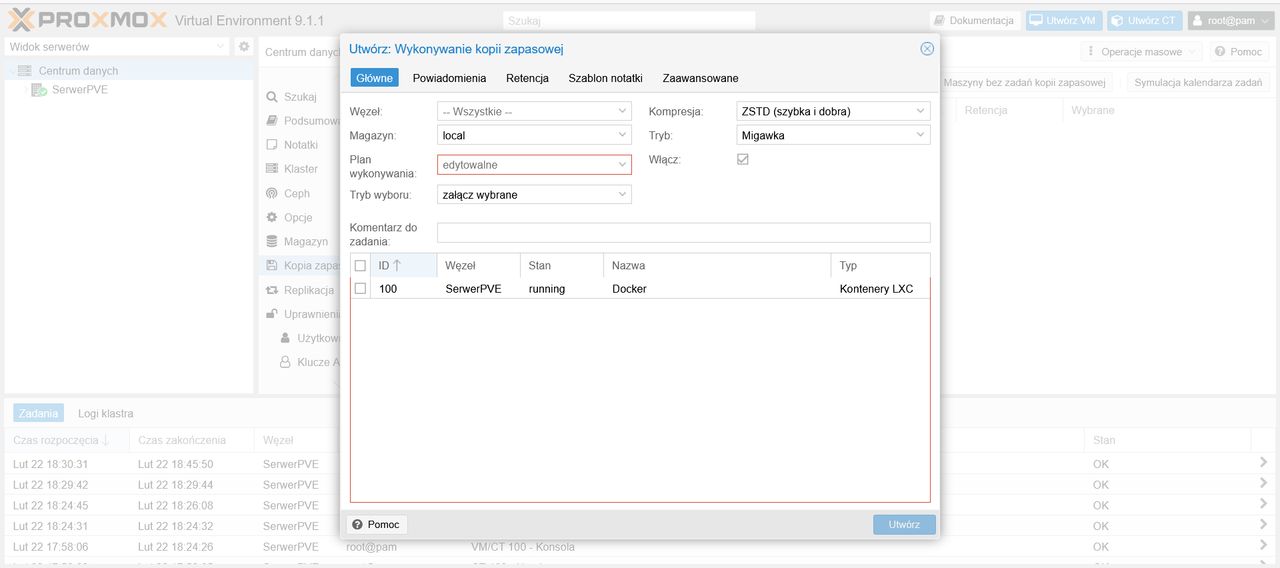Select Centrum danych in the tree
This screenshot has height=568, width=1280.
tap(78, 71)
